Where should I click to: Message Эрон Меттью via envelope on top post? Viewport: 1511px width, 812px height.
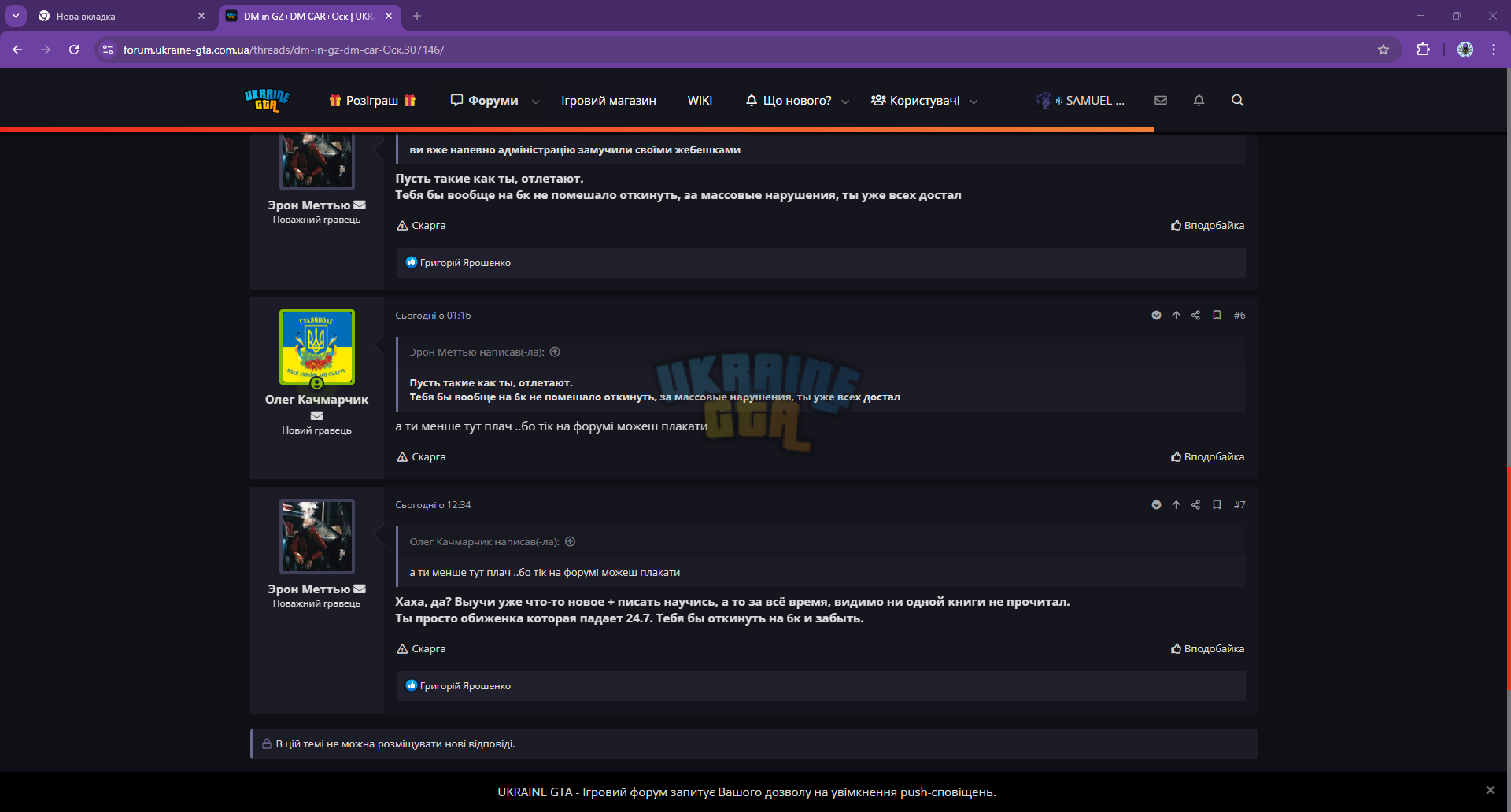360,205
